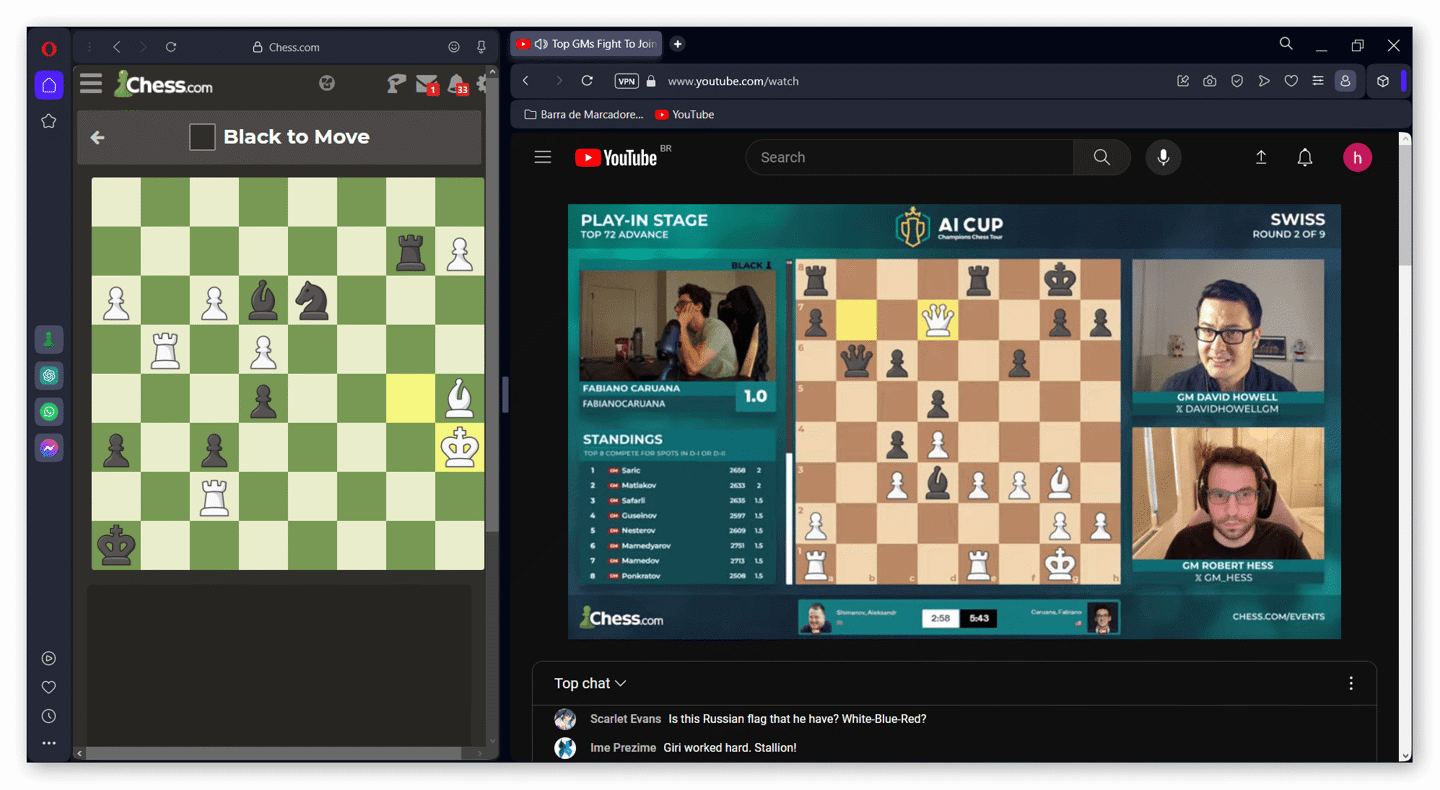
Task: Open Speed Dial home in Opera sidebar
Action: 49,85
